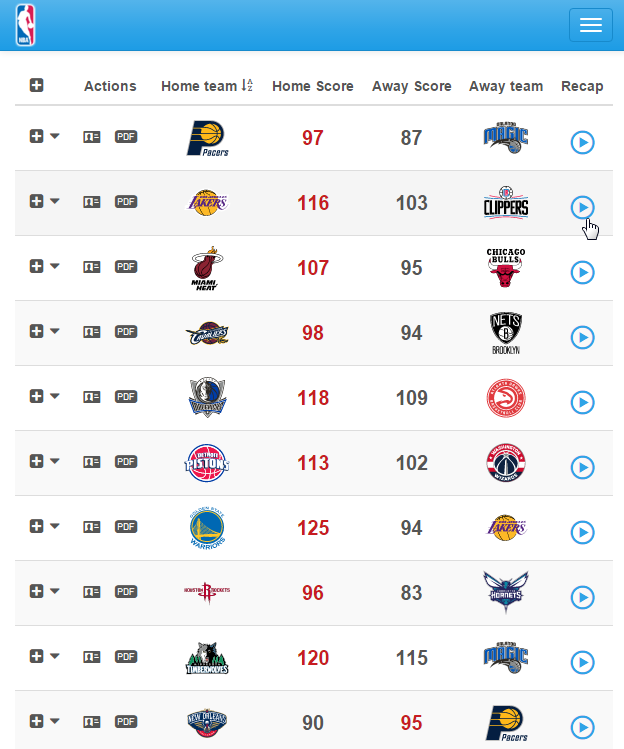Play recap for Lakers vs Clippers game
The width and height of the screenshot is (624, 749).
(x=582, y=207)
